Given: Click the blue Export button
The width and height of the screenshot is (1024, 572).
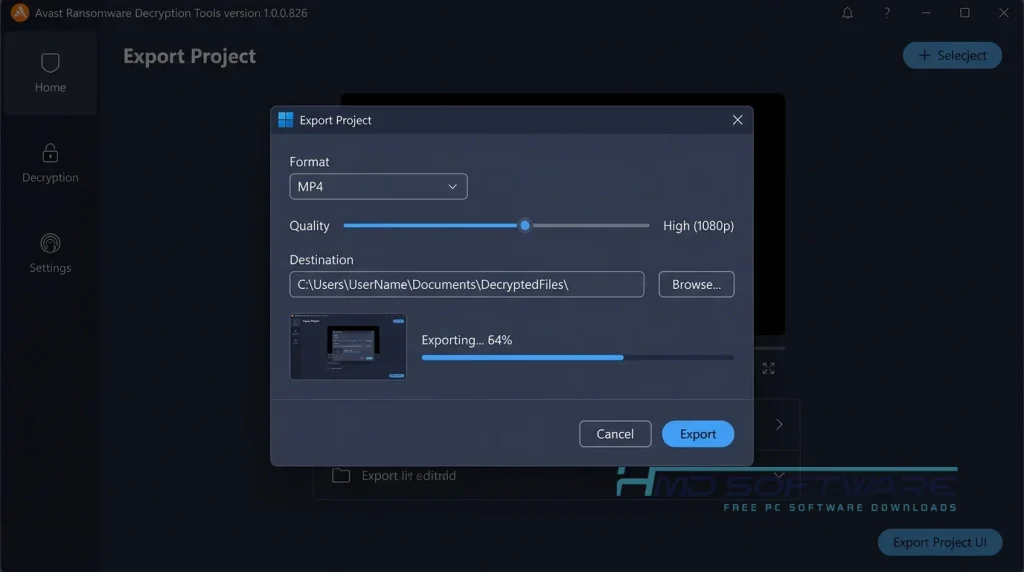Looking at the screenshot, I should point(697,434).
